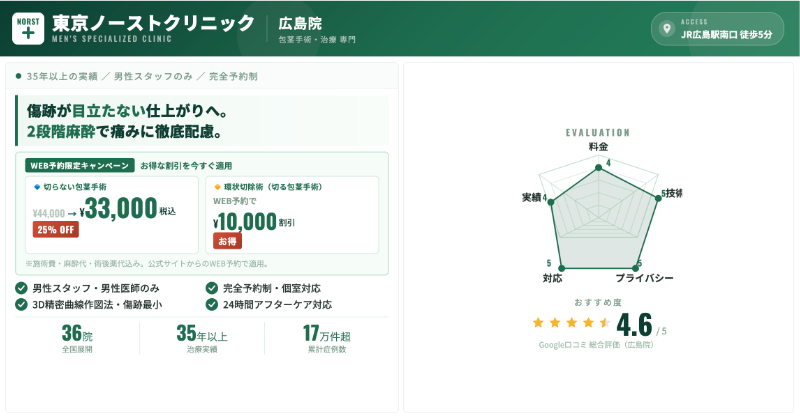
Task: Click the checkmark for 24時間アフターケア対応
Action: coord(212,304)
